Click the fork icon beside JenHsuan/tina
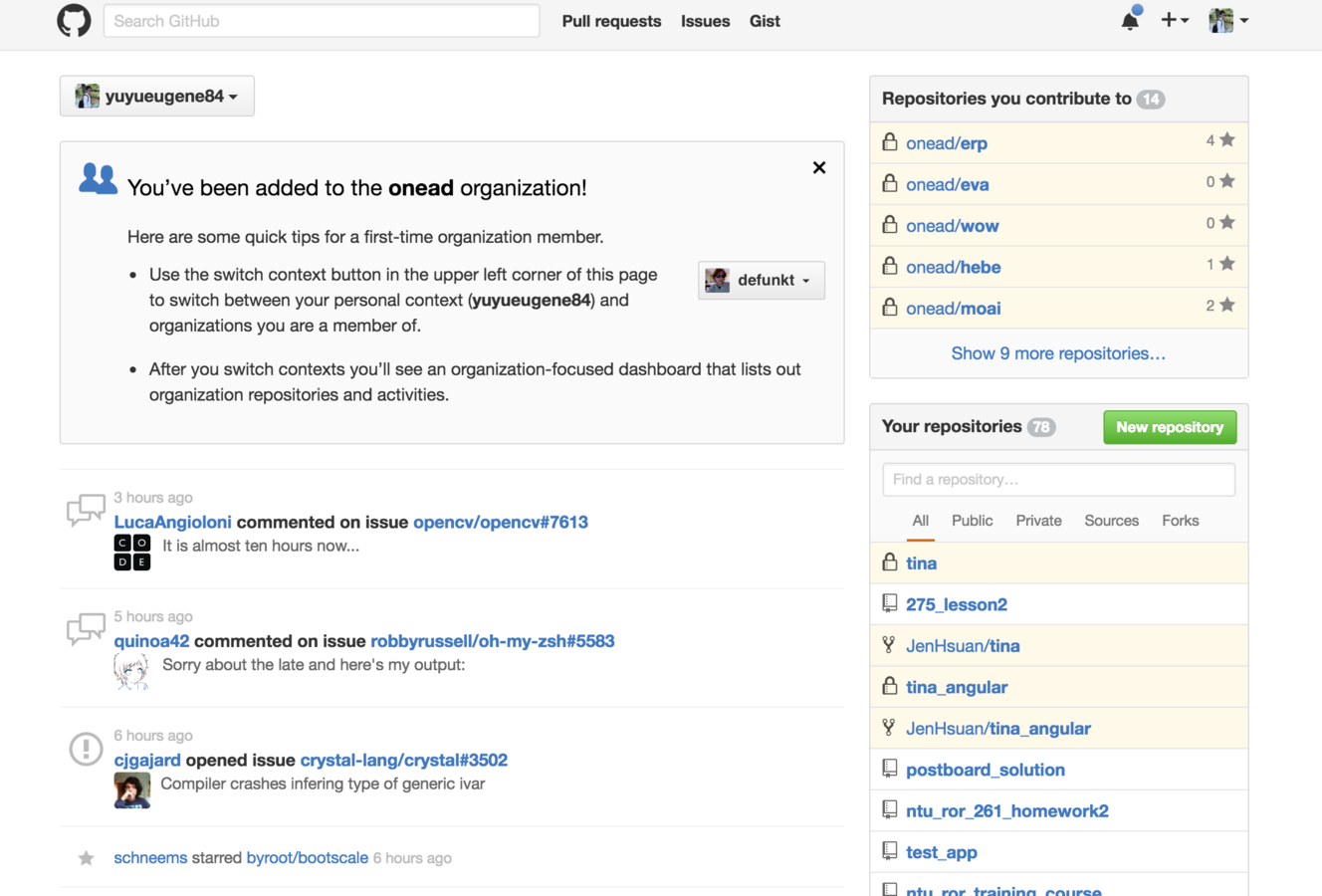Screen dimensions: 1322x896 point(889,644)
